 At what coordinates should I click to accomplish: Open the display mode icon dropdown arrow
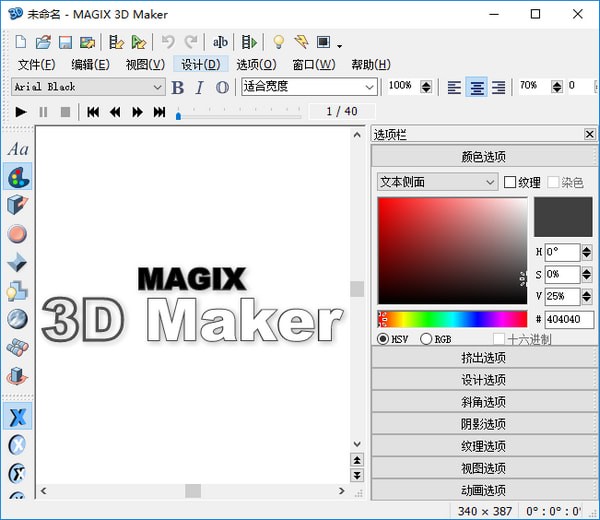[339, 46]
